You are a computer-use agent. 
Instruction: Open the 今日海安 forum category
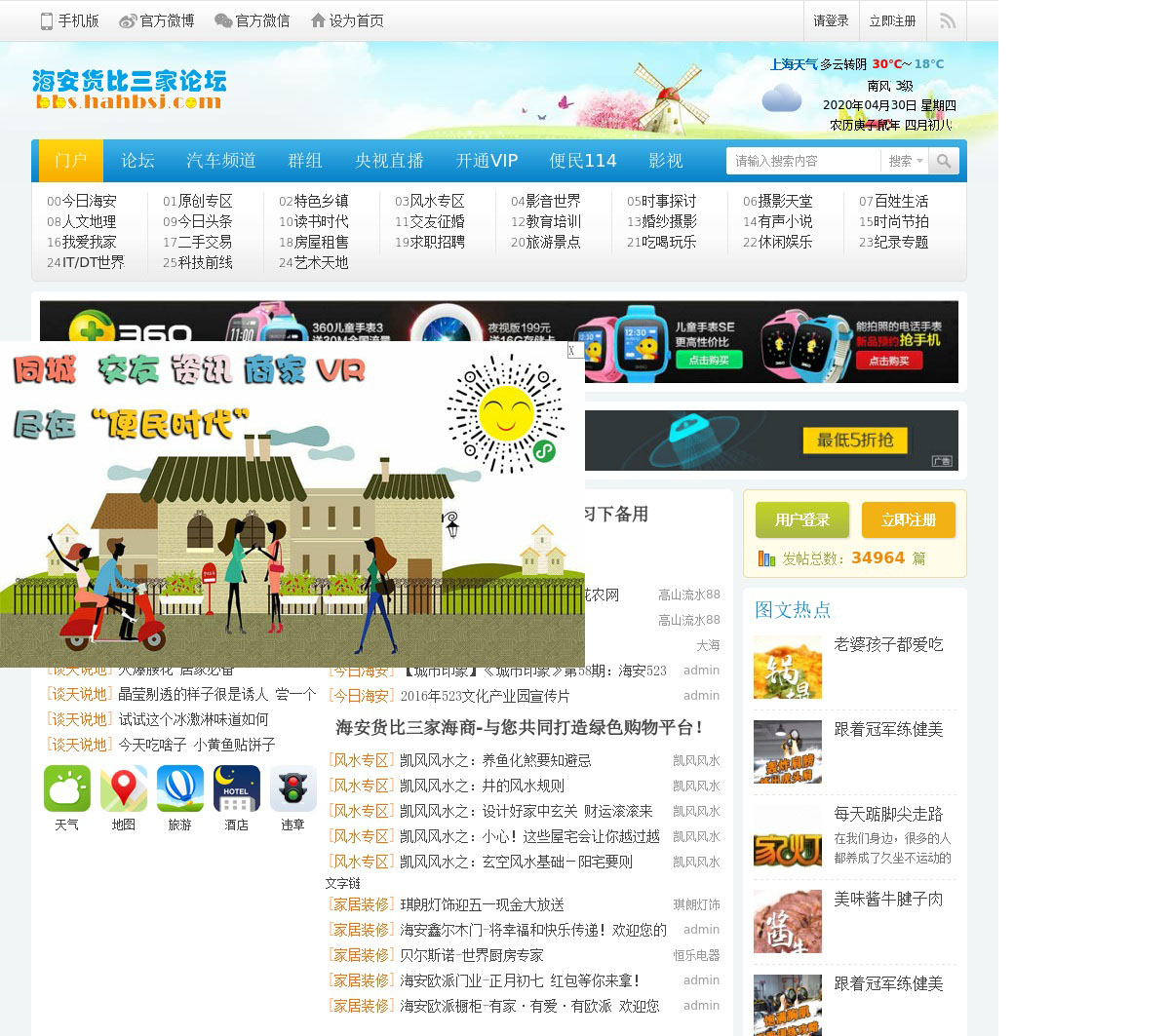(x=88, y=201)
